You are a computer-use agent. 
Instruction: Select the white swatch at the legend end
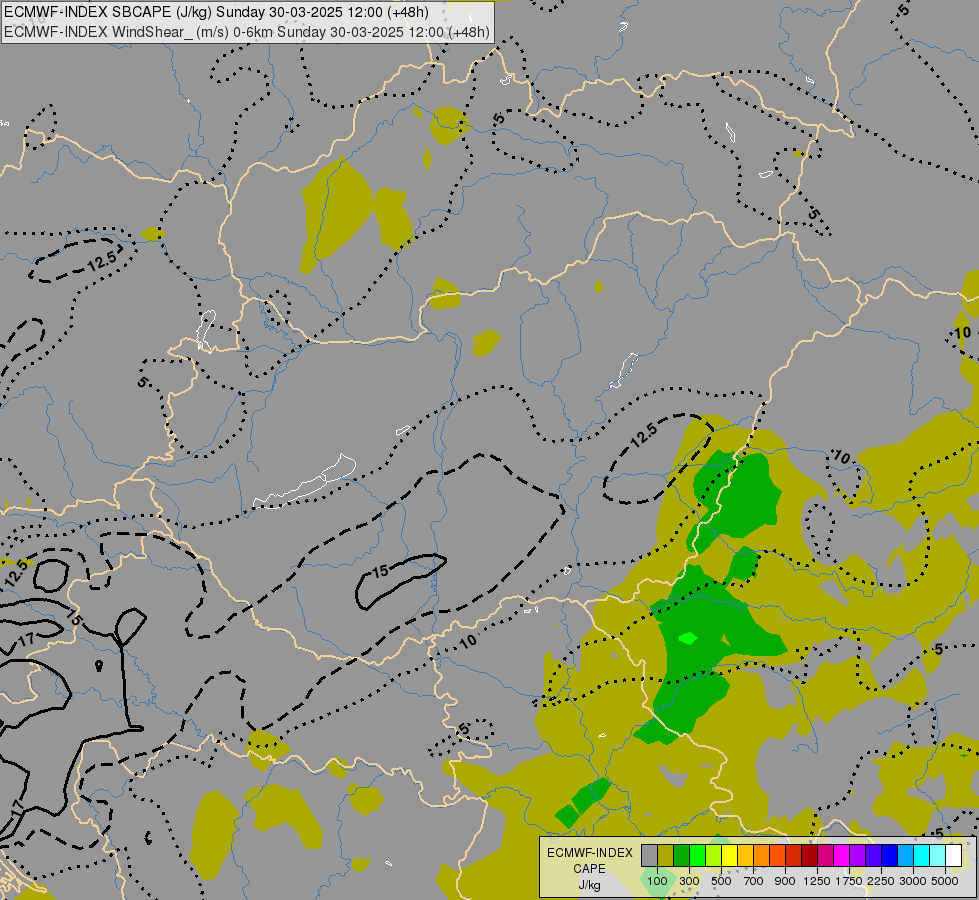pyautogui.click(x=954, y=856)
